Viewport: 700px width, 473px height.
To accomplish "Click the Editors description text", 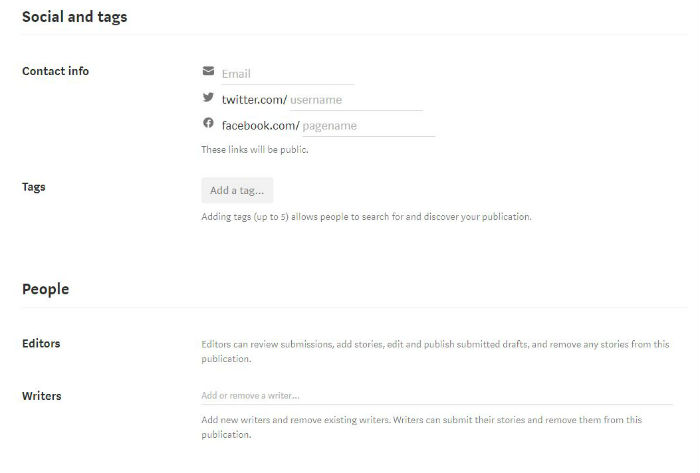I will point(435,350).
